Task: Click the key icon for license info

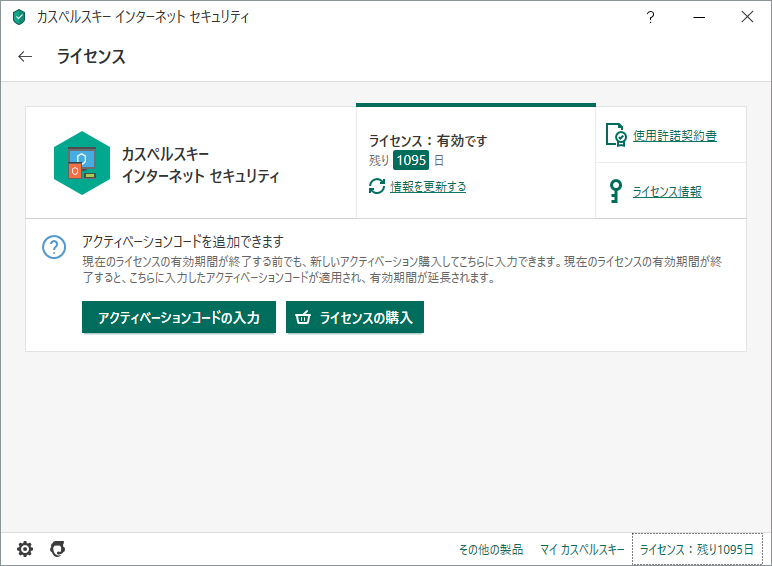Action: tap(616, 191)
